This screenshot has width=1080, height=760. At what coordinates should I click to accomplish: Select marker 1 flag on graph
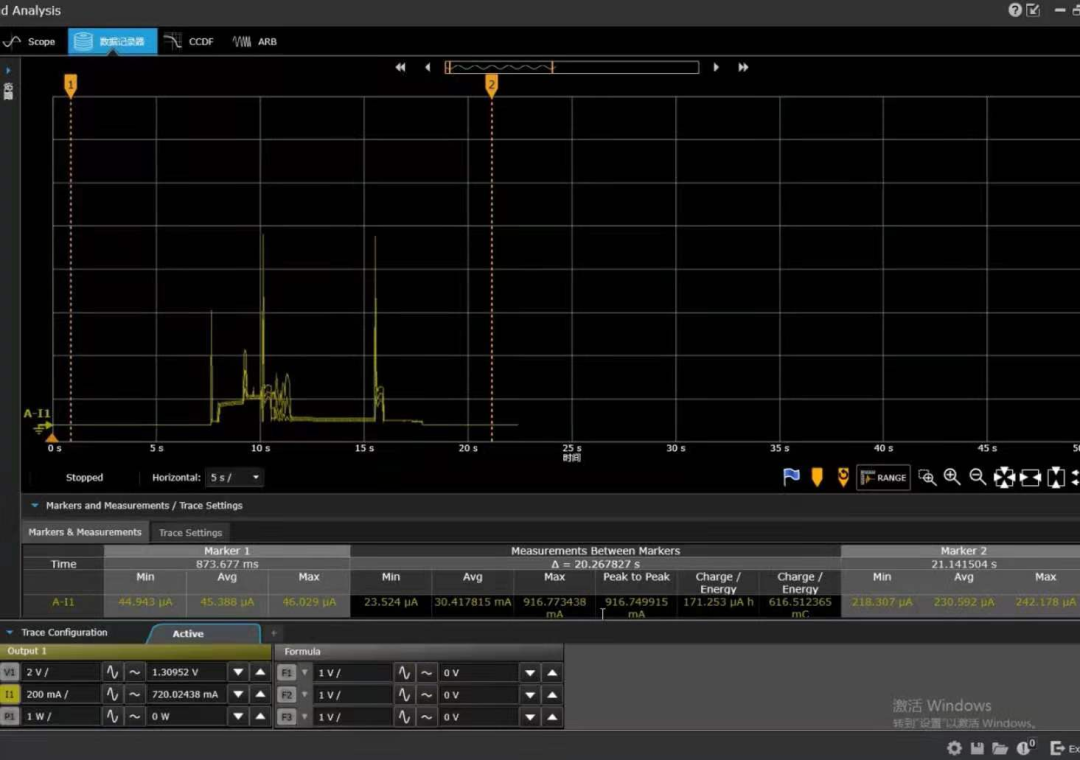(x=70, y=85)
